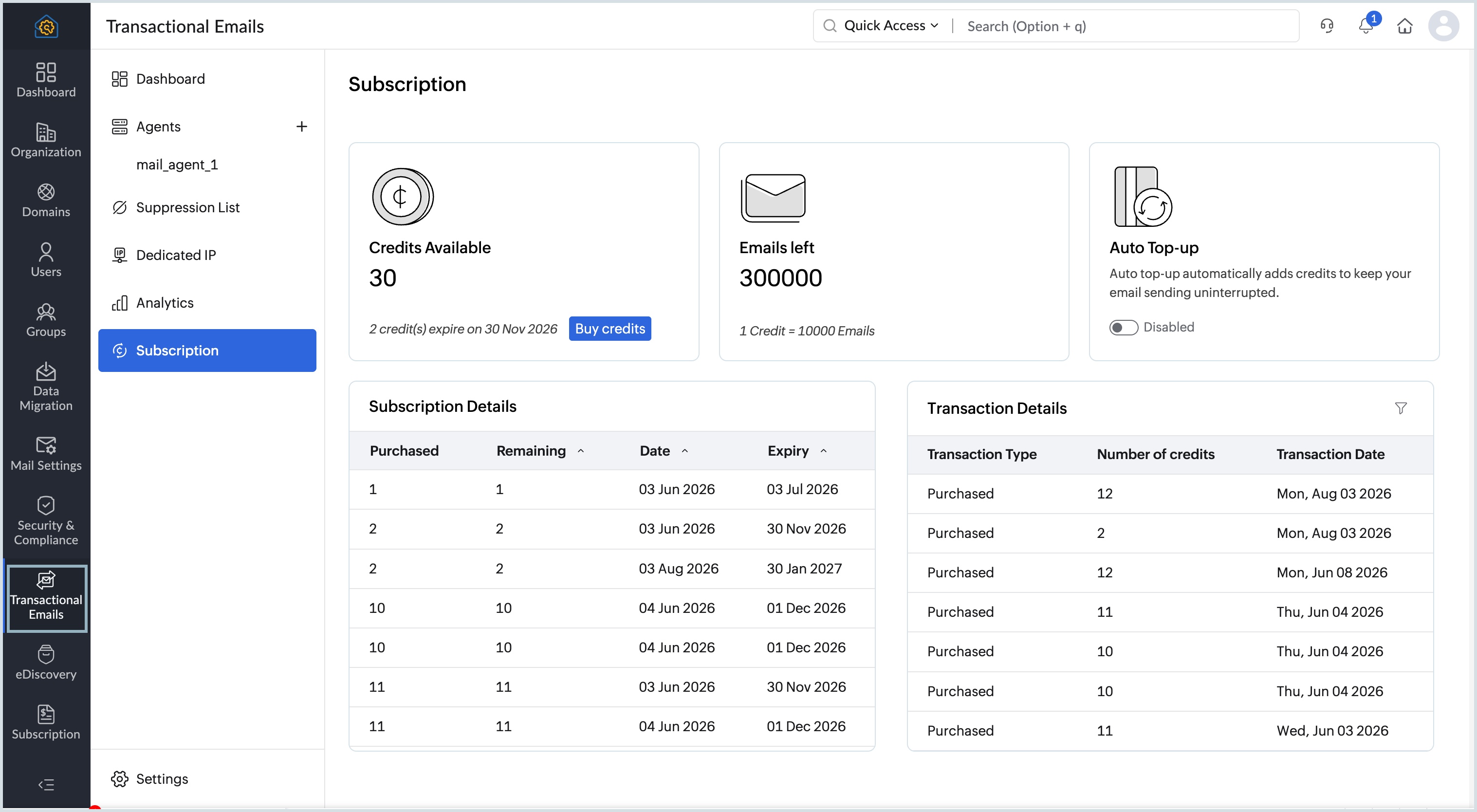Image resolution: width=1477 pixels, height=812 pixels.
Task: Filter the Transaction Details table
Action: 1400,408
